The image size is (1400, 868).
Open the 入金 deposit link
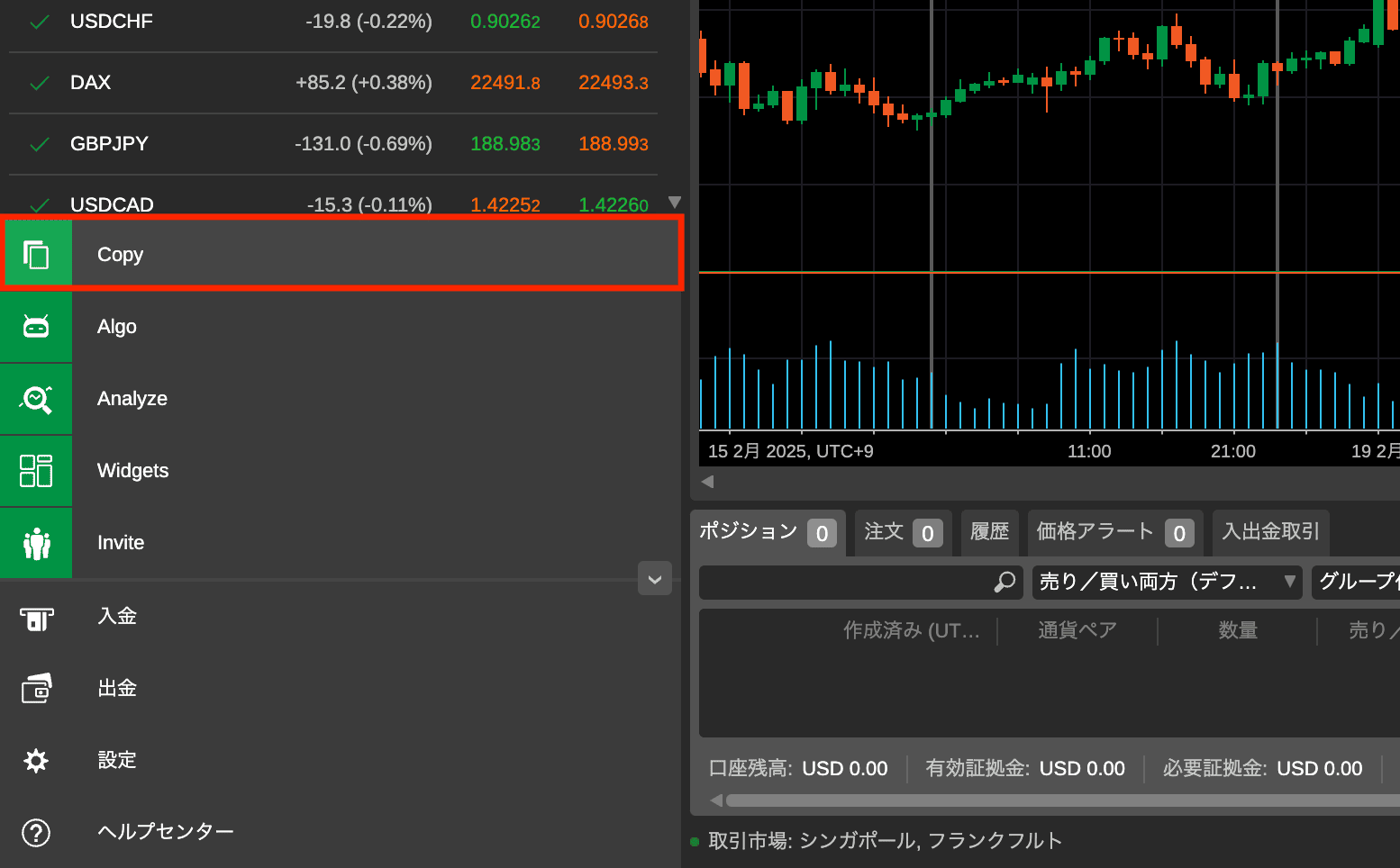point(117,617)
